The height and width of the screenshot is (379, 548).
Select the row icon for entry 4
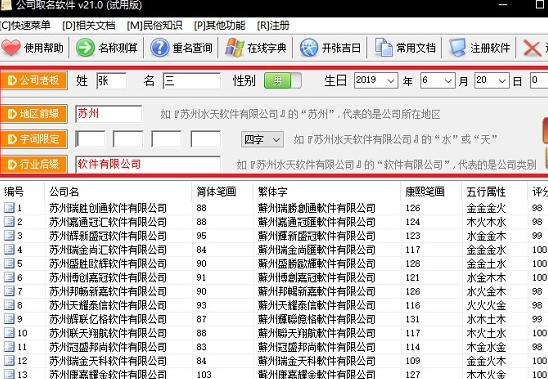9,250
